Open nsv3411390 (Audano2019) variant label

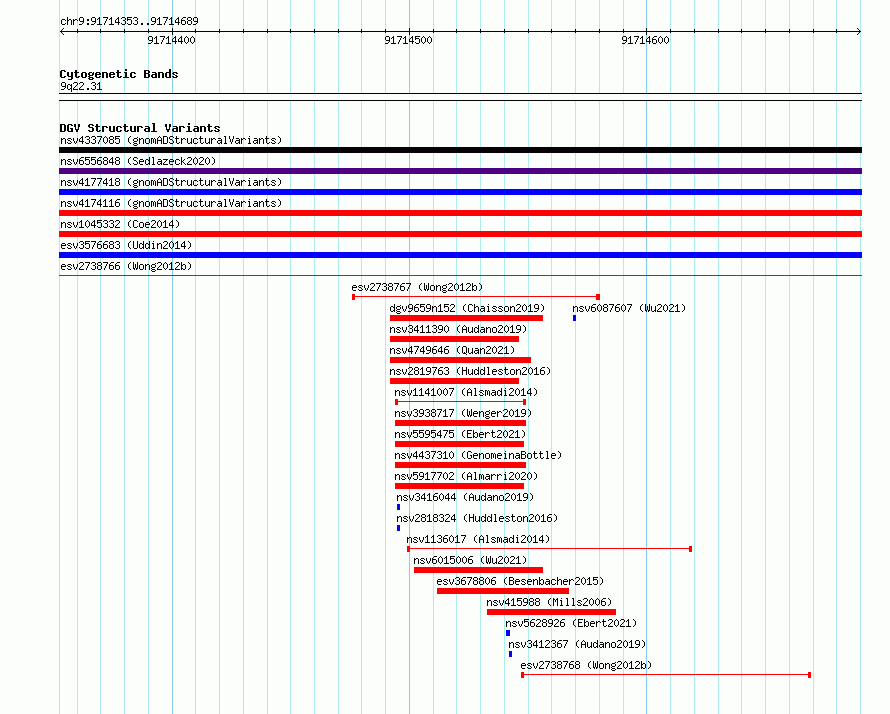tap(458, 329)
